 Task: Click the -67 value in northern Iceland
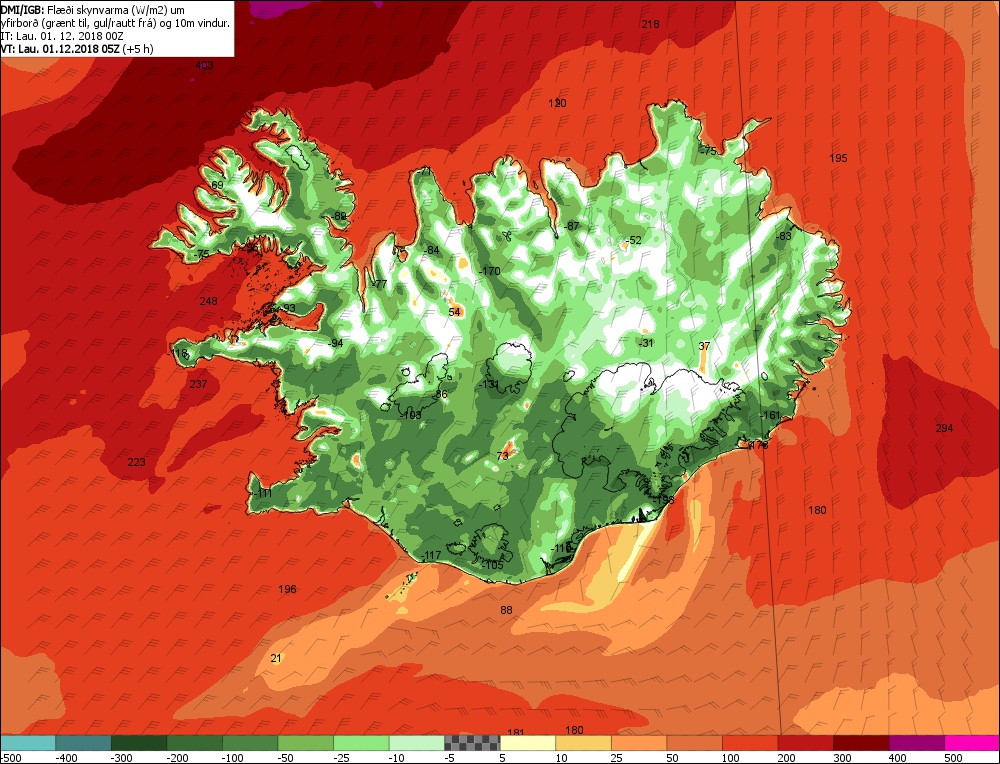tap(571, 226)
